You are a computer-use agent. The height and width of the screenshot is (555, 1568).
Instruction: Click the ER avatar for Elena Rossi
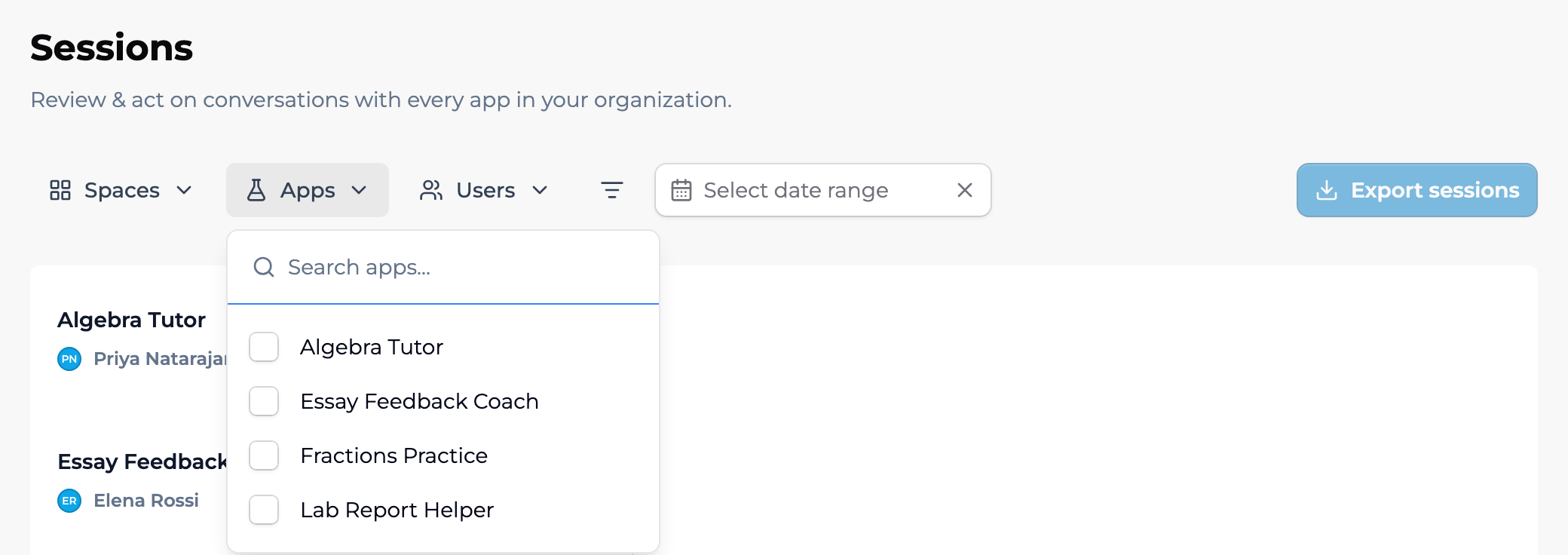tap(69, 501)
